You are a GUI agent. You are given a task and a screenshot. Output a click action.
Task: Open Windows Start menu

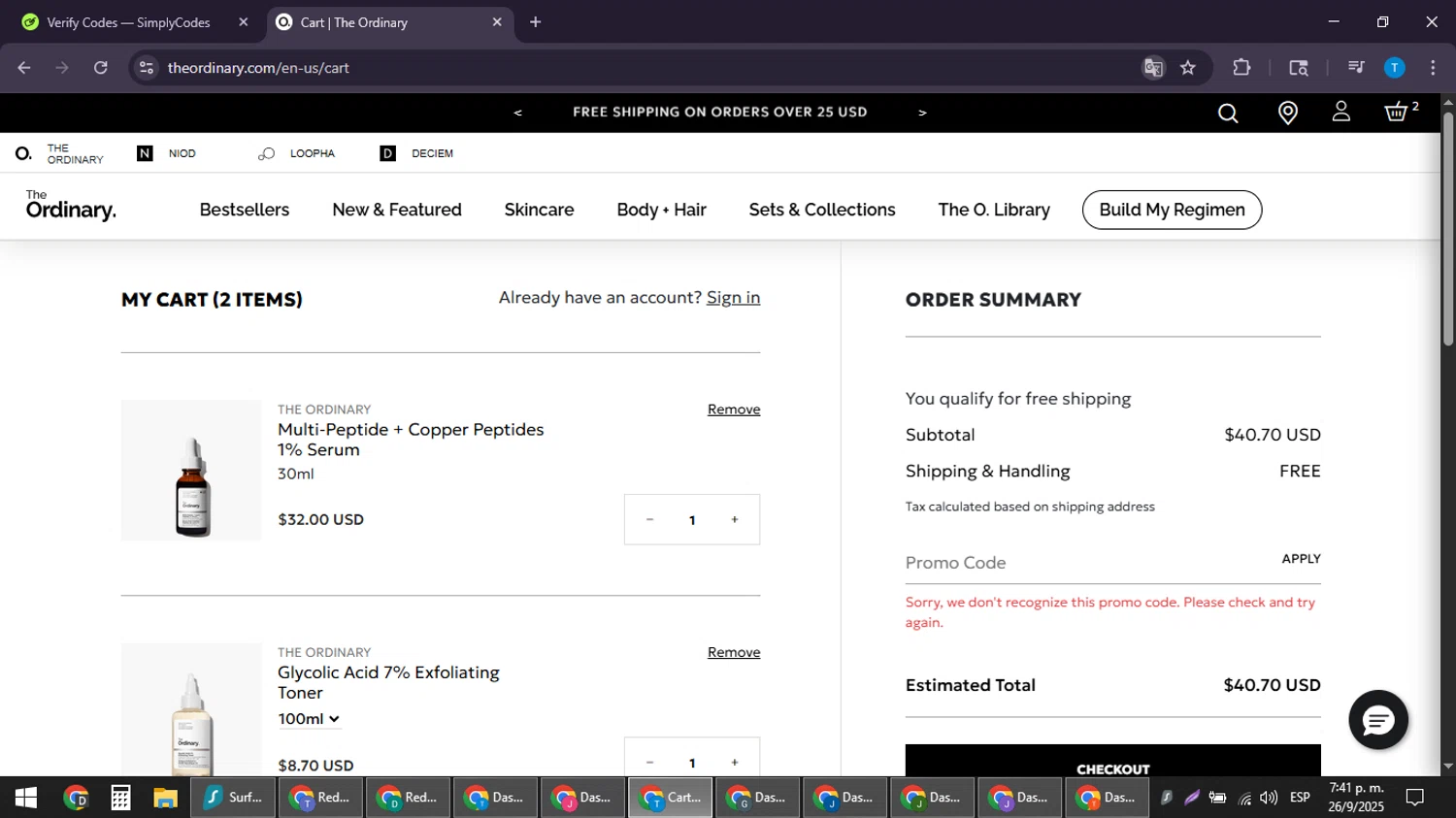click(x=26, y=798)
